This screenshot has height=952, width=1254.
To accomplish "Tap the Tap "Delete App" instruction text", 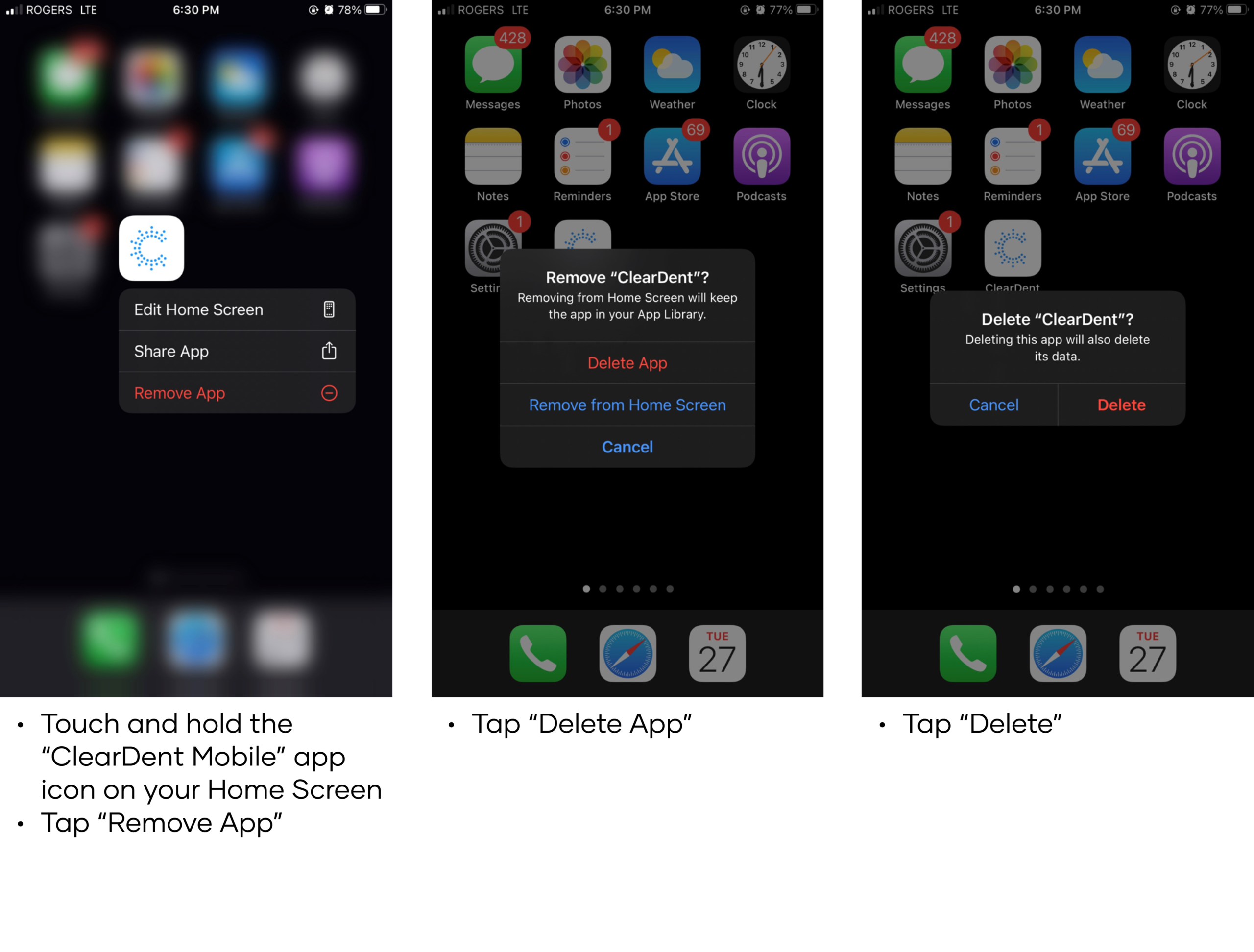I will [581, 724].
